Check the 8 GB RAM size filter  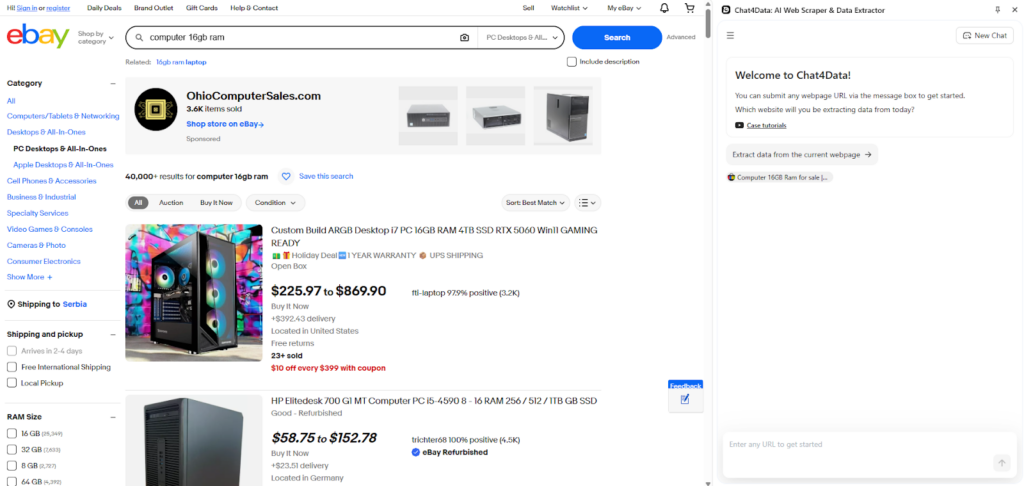[x=12, y=466]
